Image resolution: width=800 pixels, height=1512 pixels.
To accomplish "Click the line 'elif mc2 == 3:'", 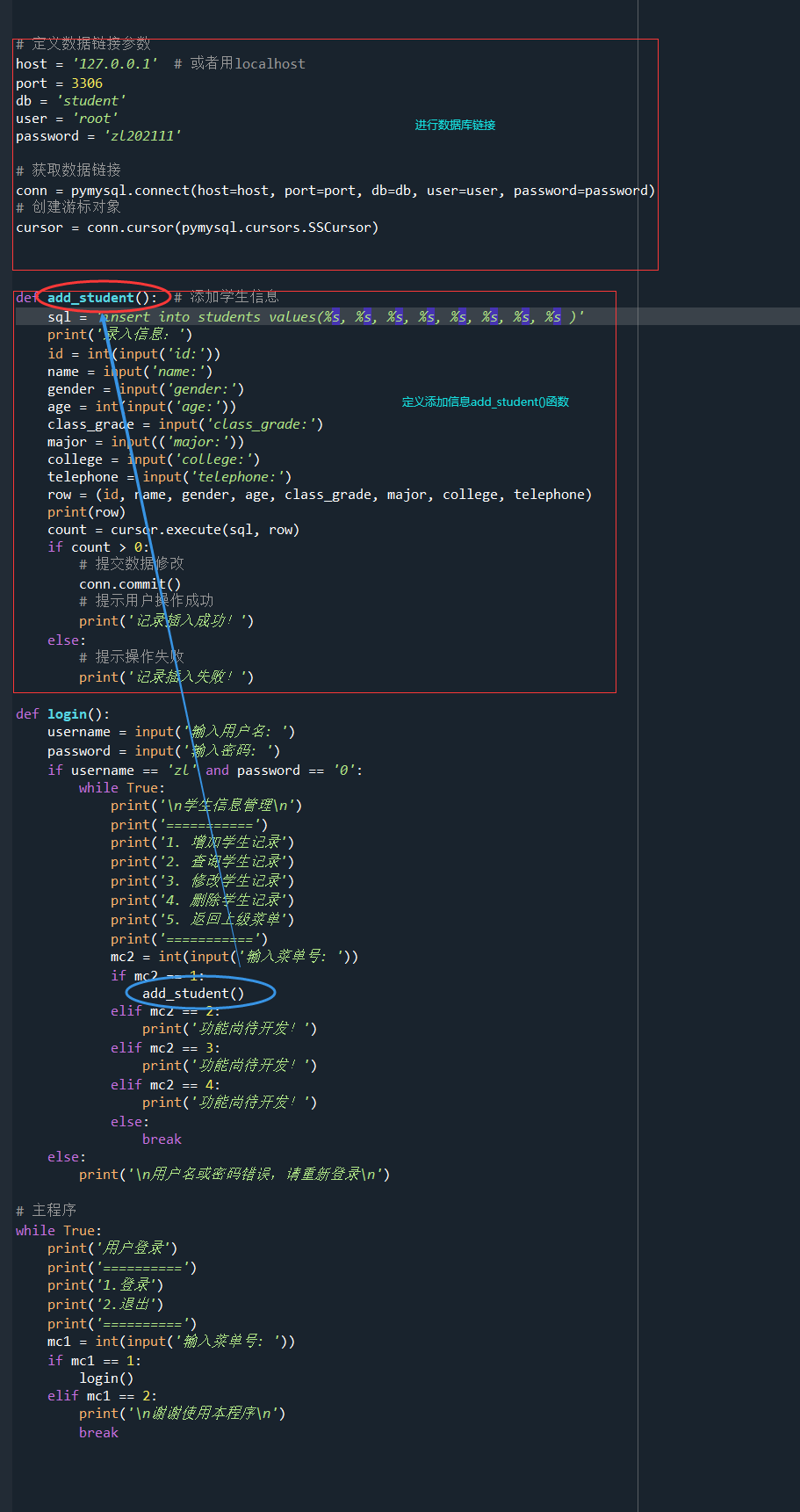I will pyautogui.click(x=166, y=1048).
